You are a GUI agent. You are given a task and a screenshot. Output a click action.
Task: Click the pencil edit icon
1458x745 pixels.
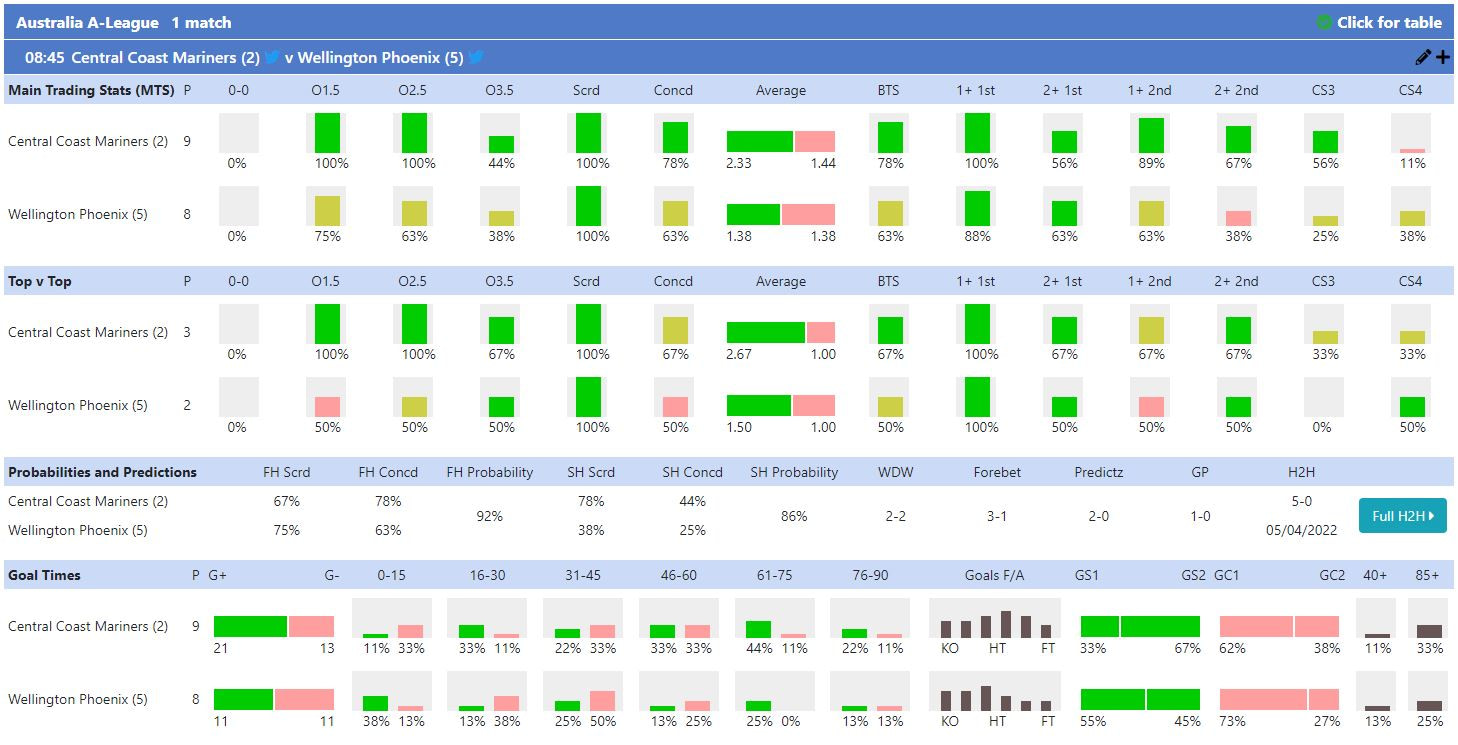coord(1423,58)
